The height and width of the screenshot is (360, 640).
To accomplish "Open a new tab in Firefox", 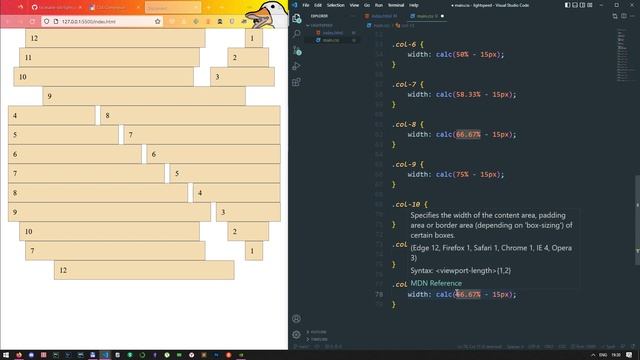I will tap(209, 7).
